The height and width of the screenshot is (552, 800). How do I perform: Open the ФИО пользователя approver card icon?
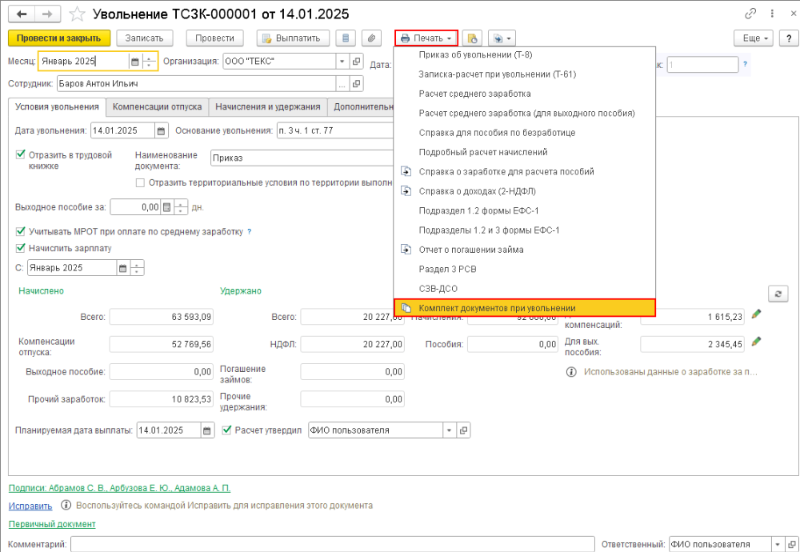463,431
